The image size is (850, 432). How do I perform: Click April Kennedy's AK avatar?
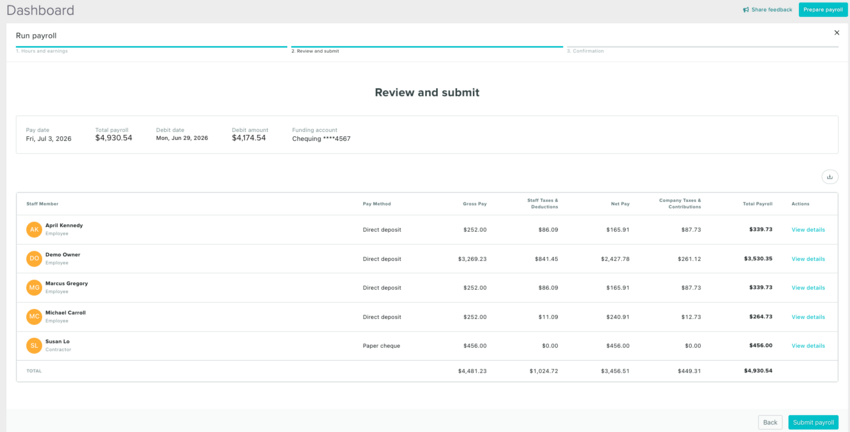[x=34, y=229]
